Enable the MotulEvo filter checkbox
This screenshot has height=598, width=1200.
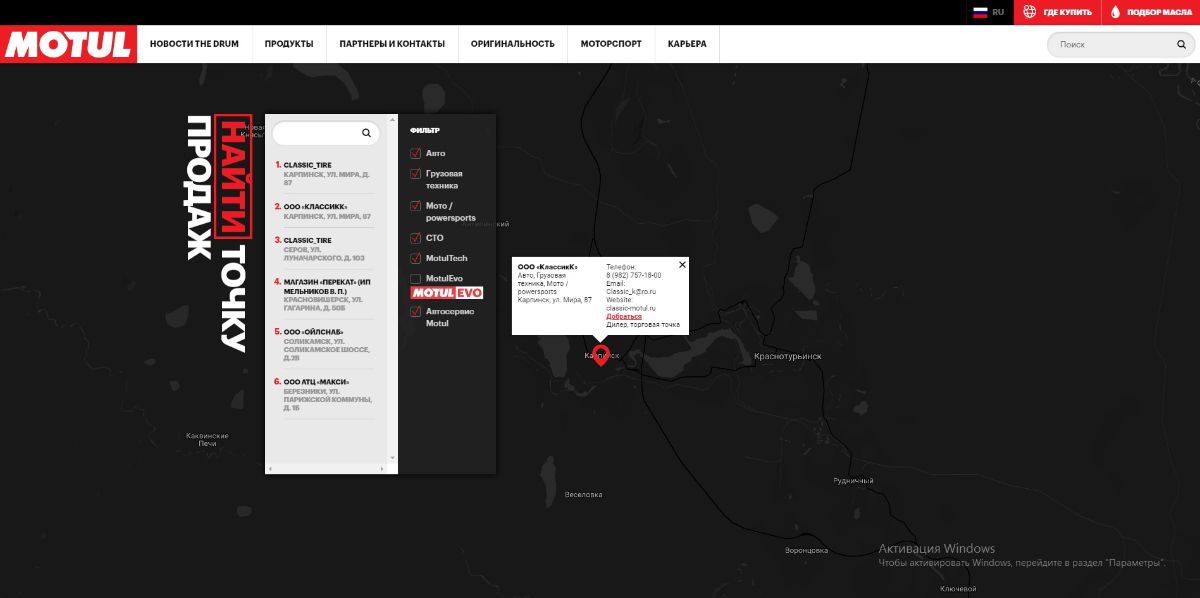416,278
